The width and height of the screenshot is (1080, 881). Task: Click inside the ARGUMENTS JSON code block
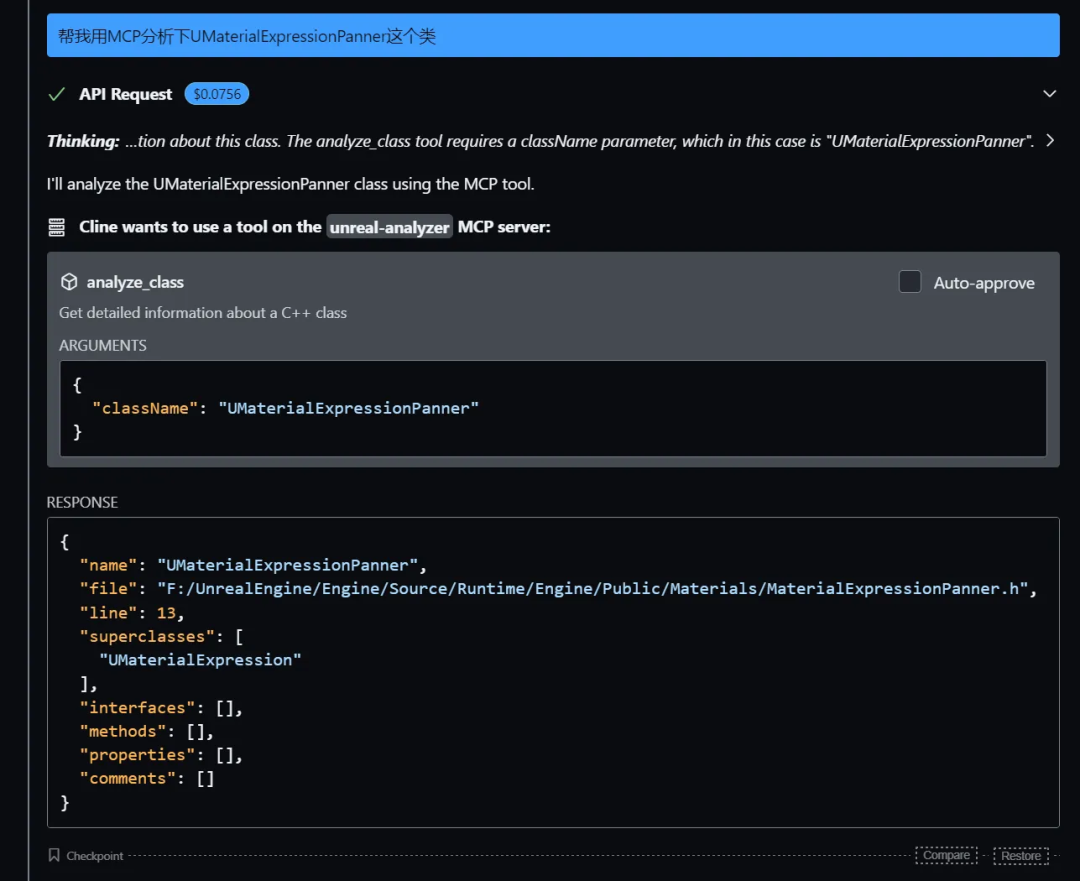(x=553, y=408)
